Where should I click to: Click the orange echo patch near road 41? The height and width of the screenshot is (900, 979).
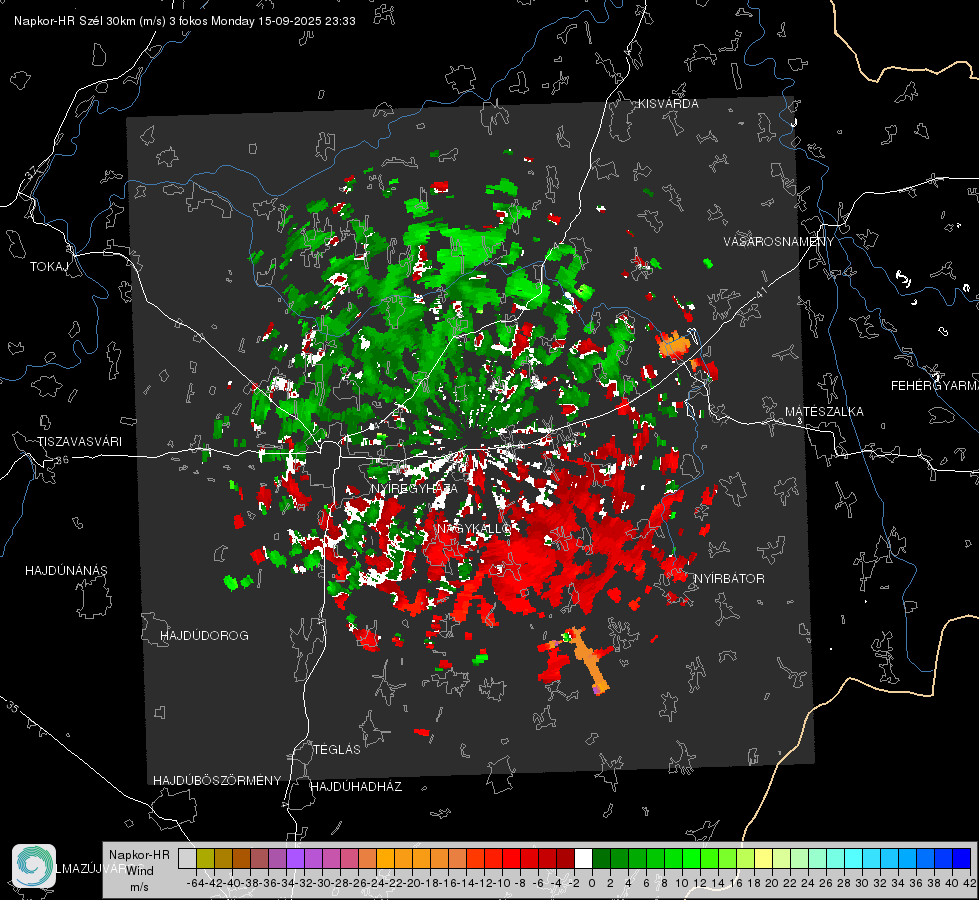coord(673,344)
